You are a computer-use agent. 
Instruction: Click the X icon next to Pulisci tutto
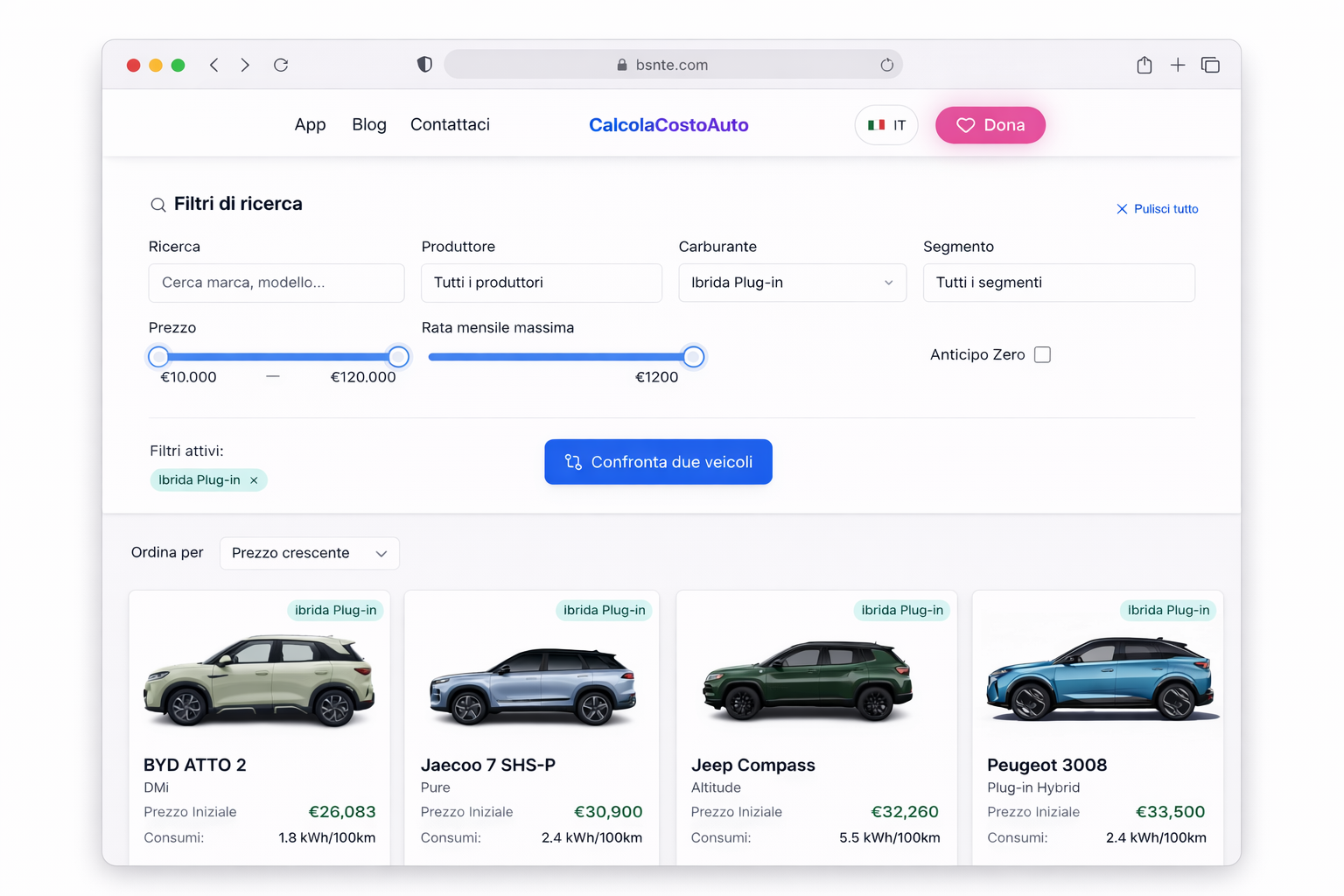tap(1122, 208)
